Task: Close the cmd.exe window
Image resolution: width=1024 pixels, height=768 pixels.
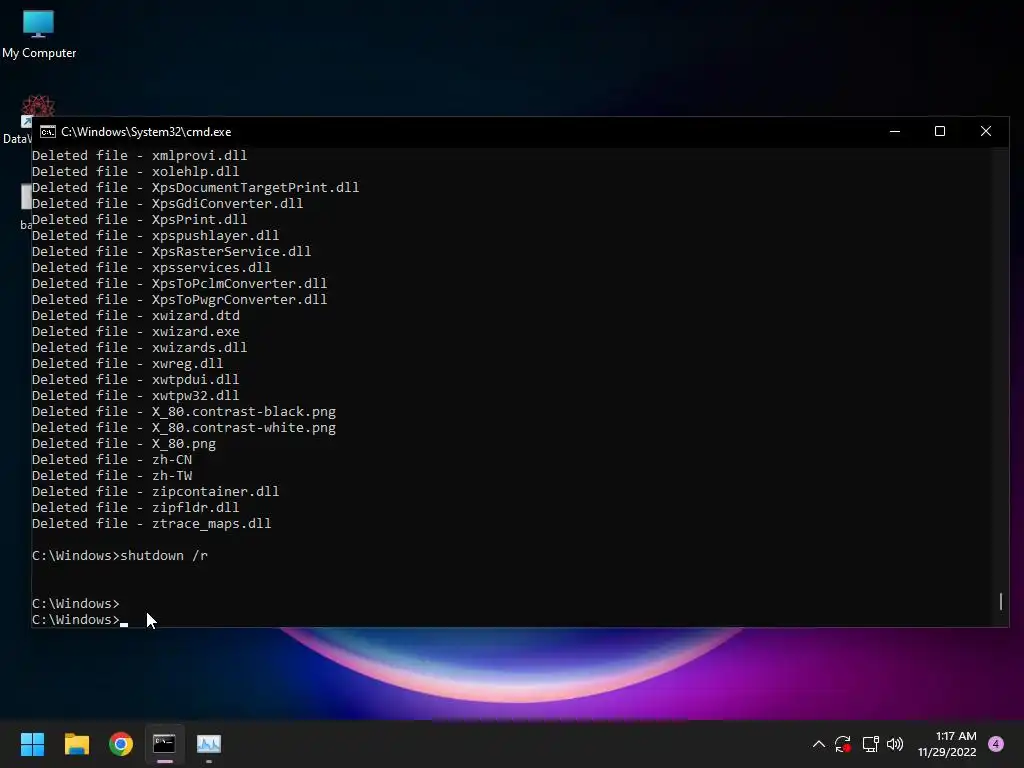Action: pos(986,131)
